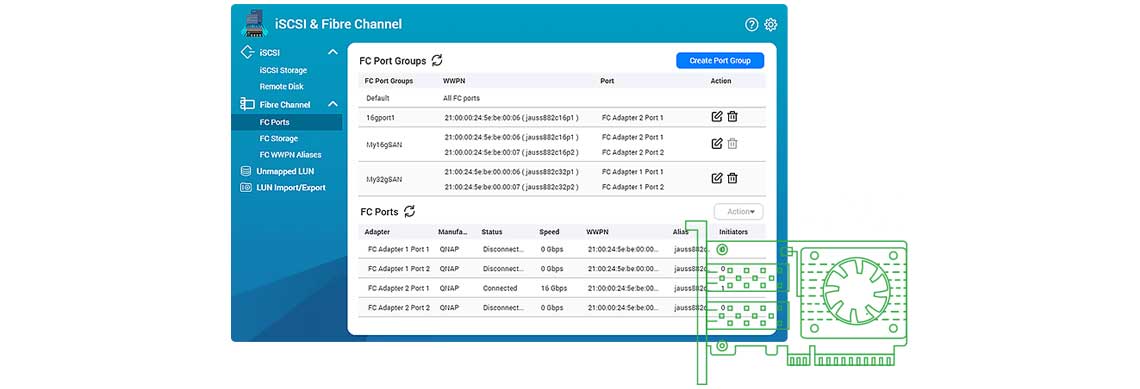Click the iSCSI & Fibre Channel app logo
Screen dimensions: 1140x389
254,23
